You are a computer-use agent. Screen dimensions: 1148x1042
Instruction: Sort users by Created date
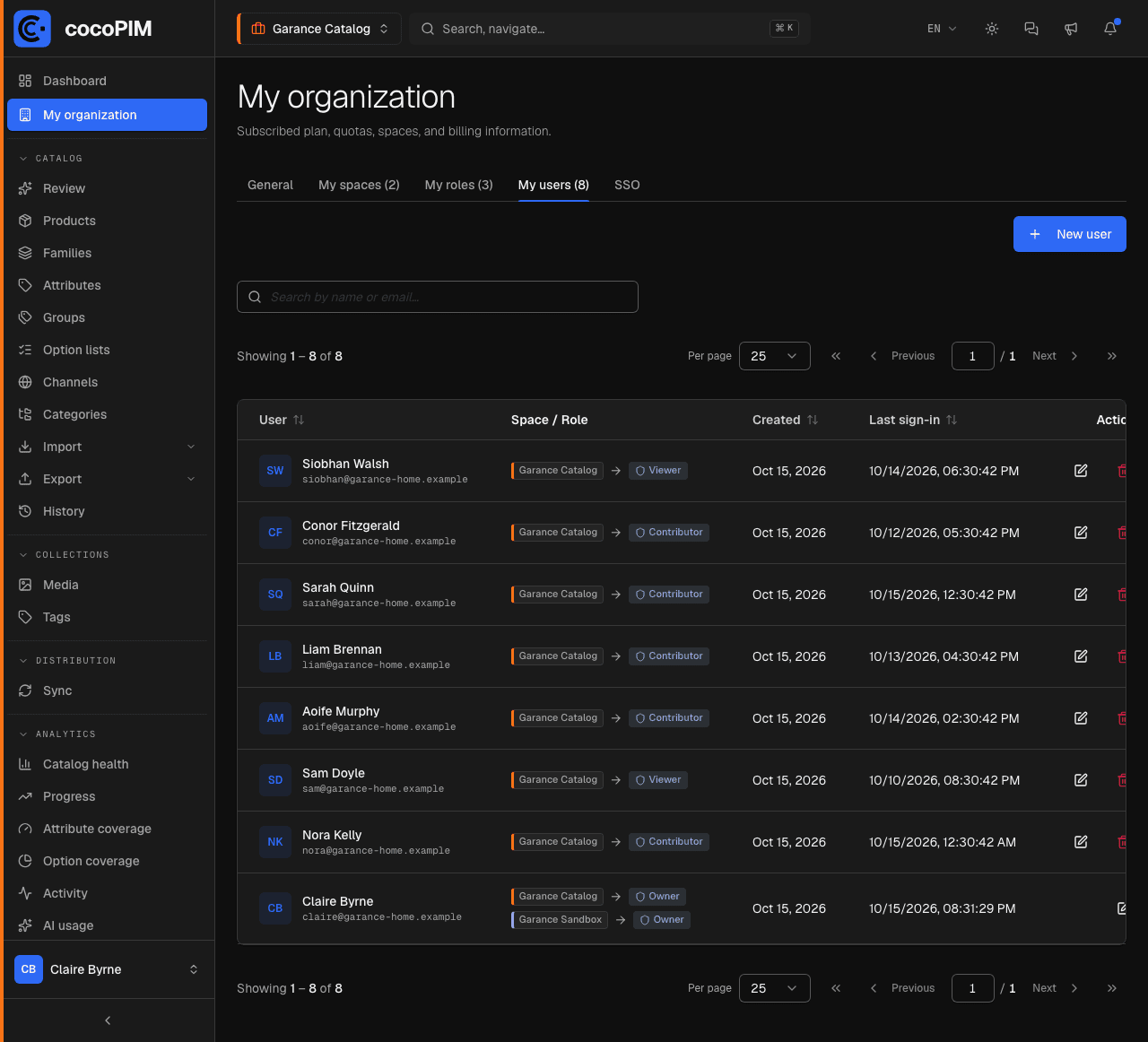point(785,420)
